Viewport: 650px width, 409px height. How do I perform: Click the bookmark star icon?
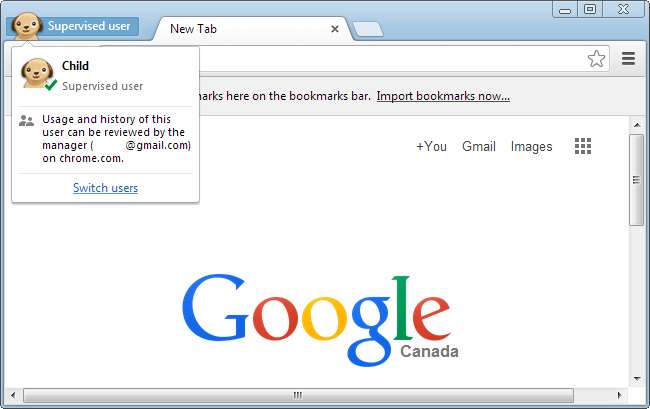click(596, 59)
